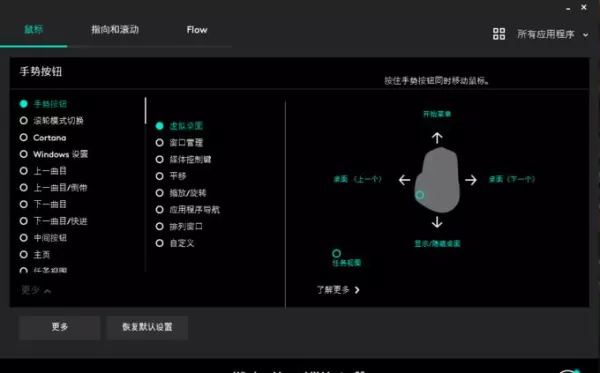The image size is (600, 373).
Task: Select 缩放/旋转 gesture option
Action: pos(181,193)
